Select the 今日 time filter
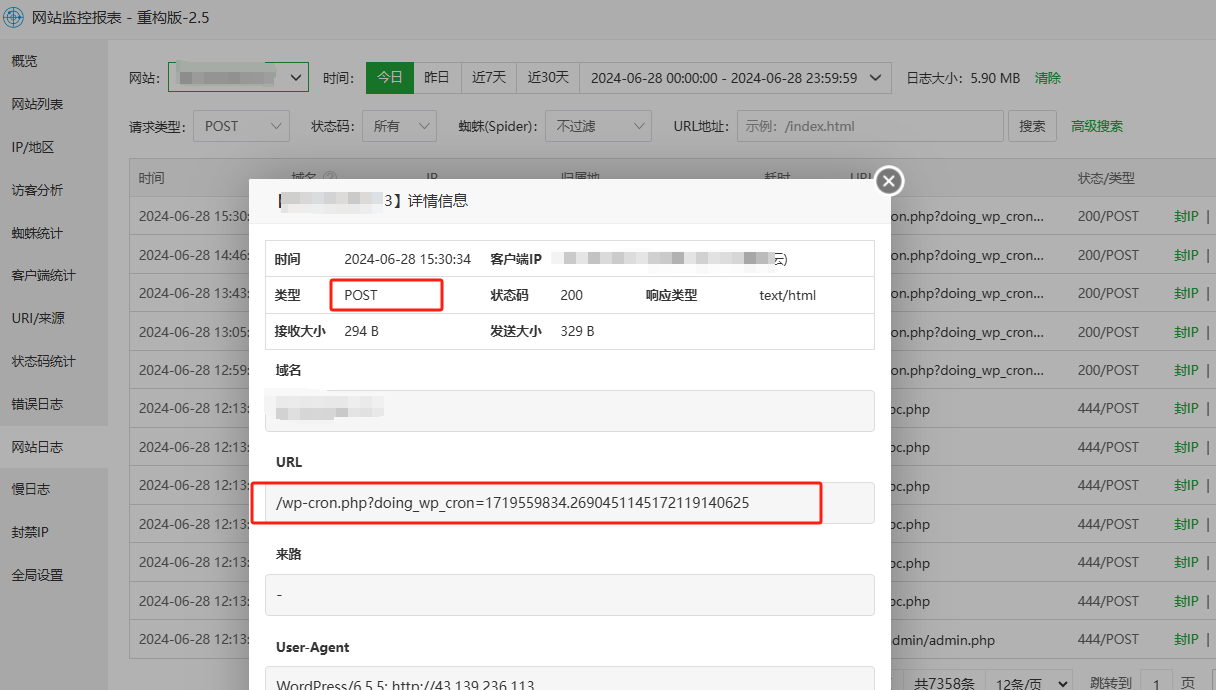The width and height of the screenshot is (1216, 690). point(390,77)
